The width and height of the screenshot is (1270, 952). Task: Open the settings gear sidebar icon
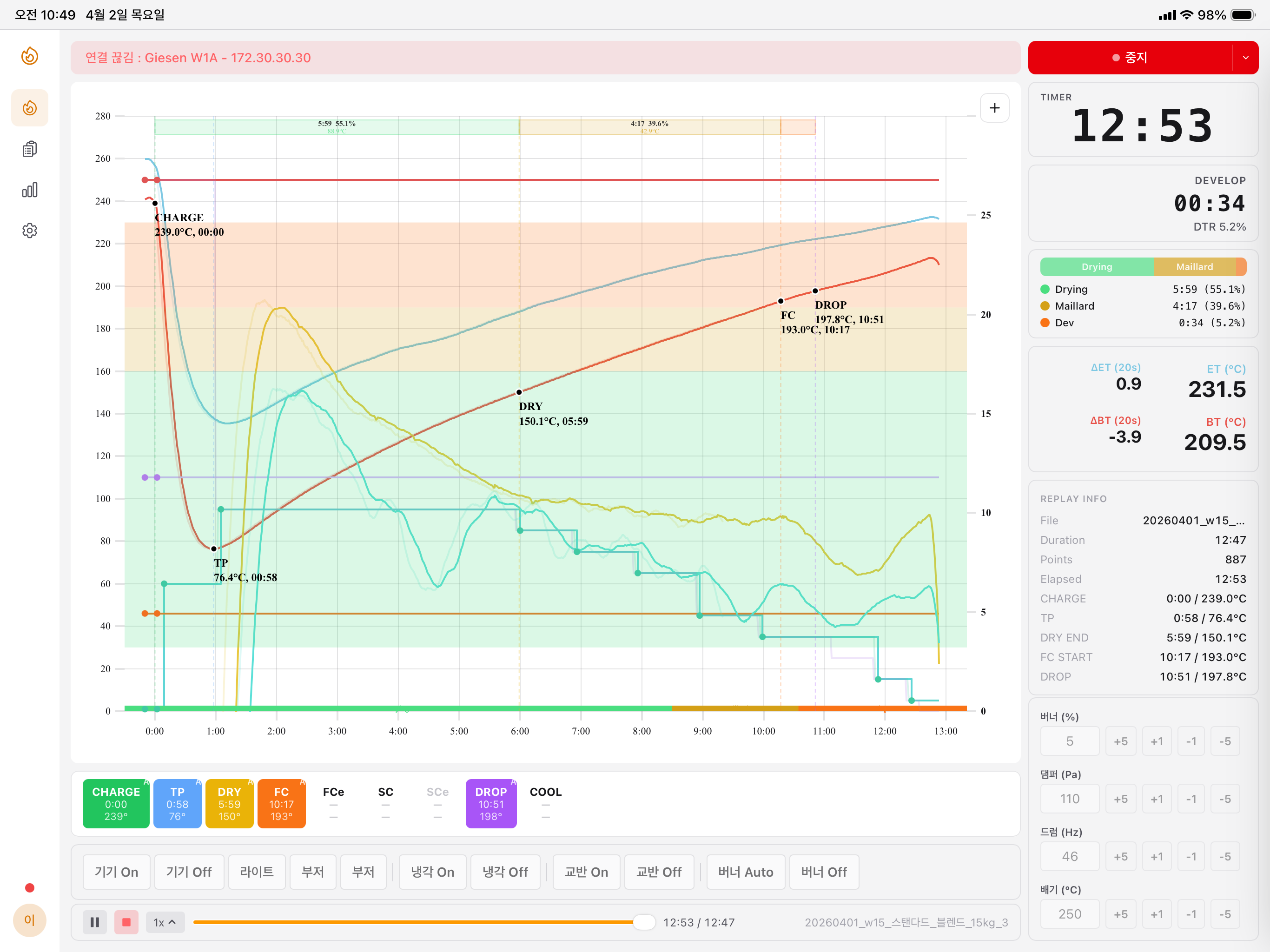(30, 231)
